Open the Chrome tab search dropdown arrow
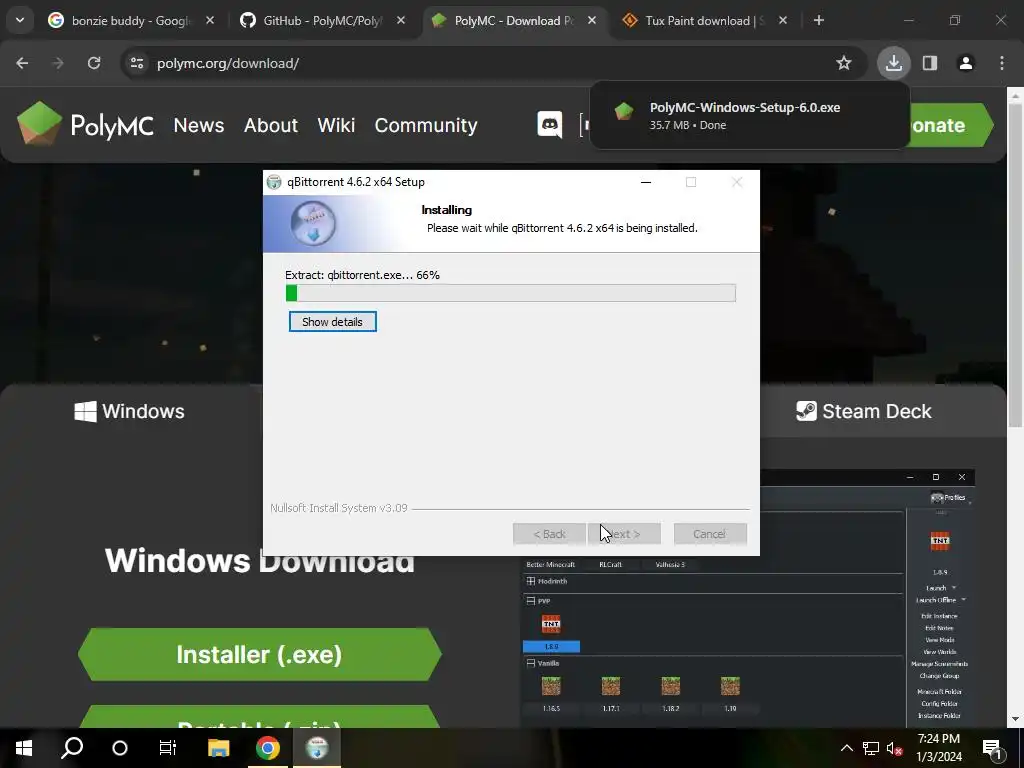Screen dimensions: 1024x768 20,20
